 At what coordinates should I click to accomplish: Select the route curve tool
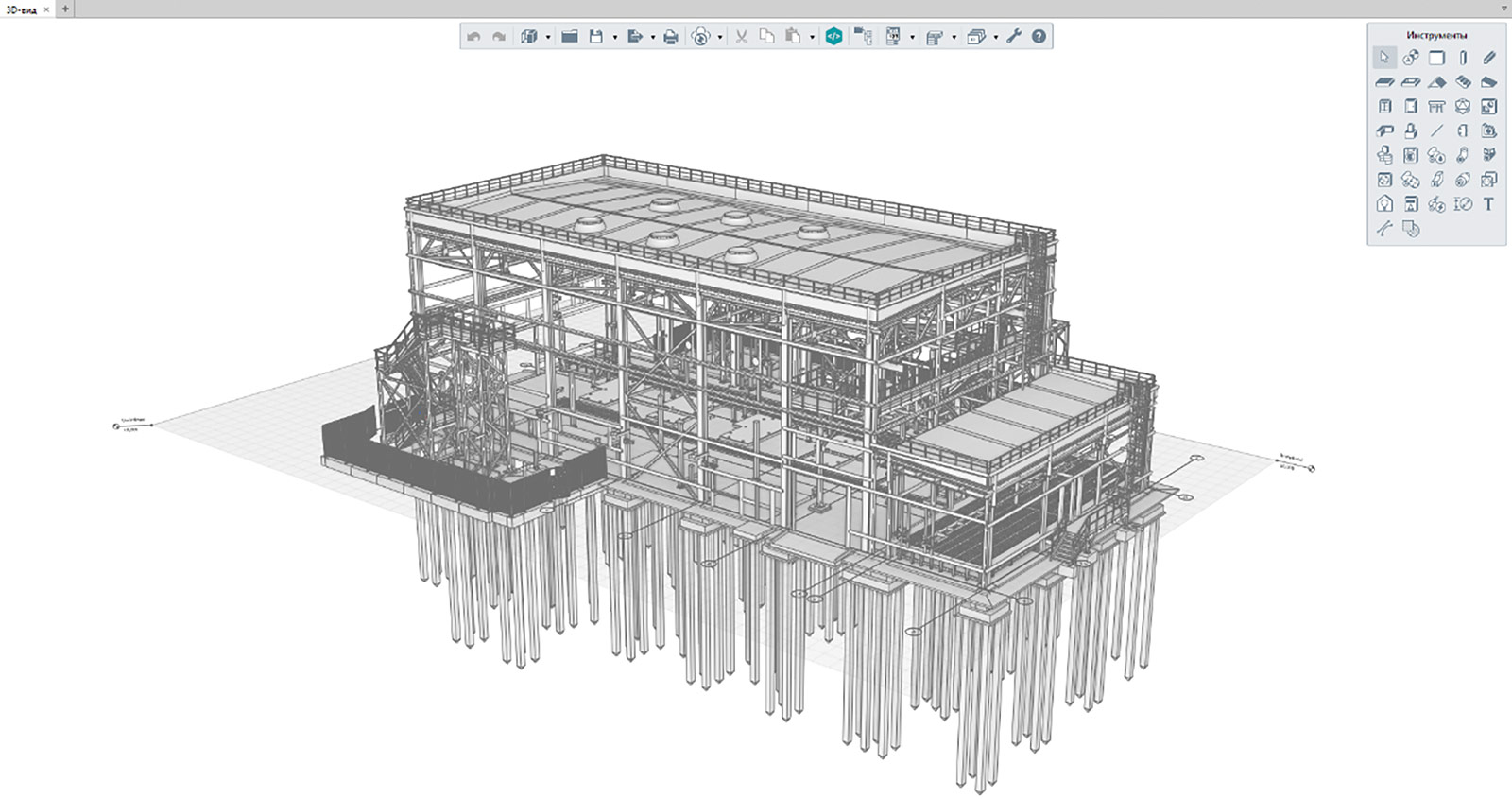[x=1384, y=229]
